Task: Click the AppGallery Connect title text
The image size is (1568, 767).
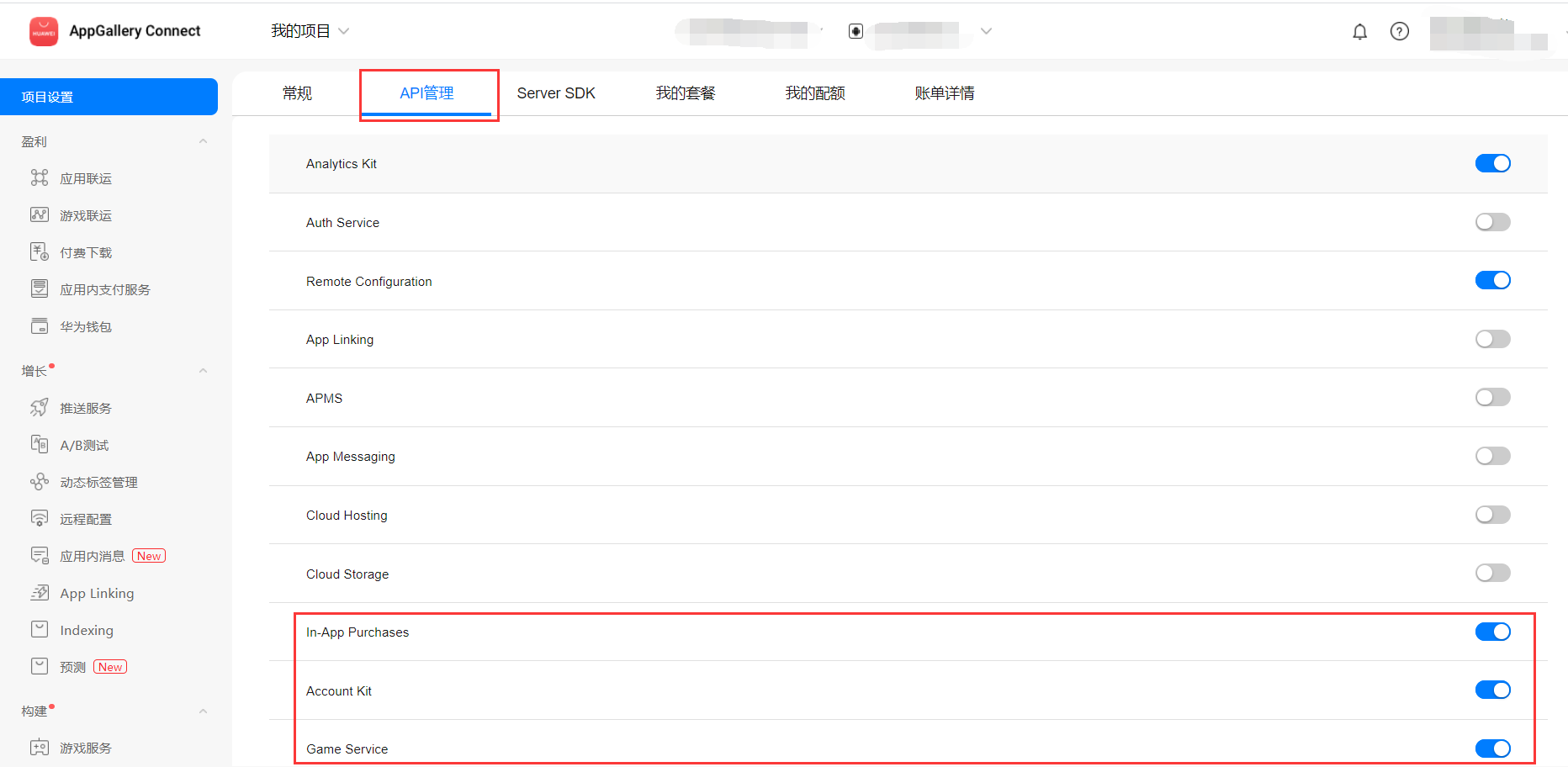Action: pos(135,31)
